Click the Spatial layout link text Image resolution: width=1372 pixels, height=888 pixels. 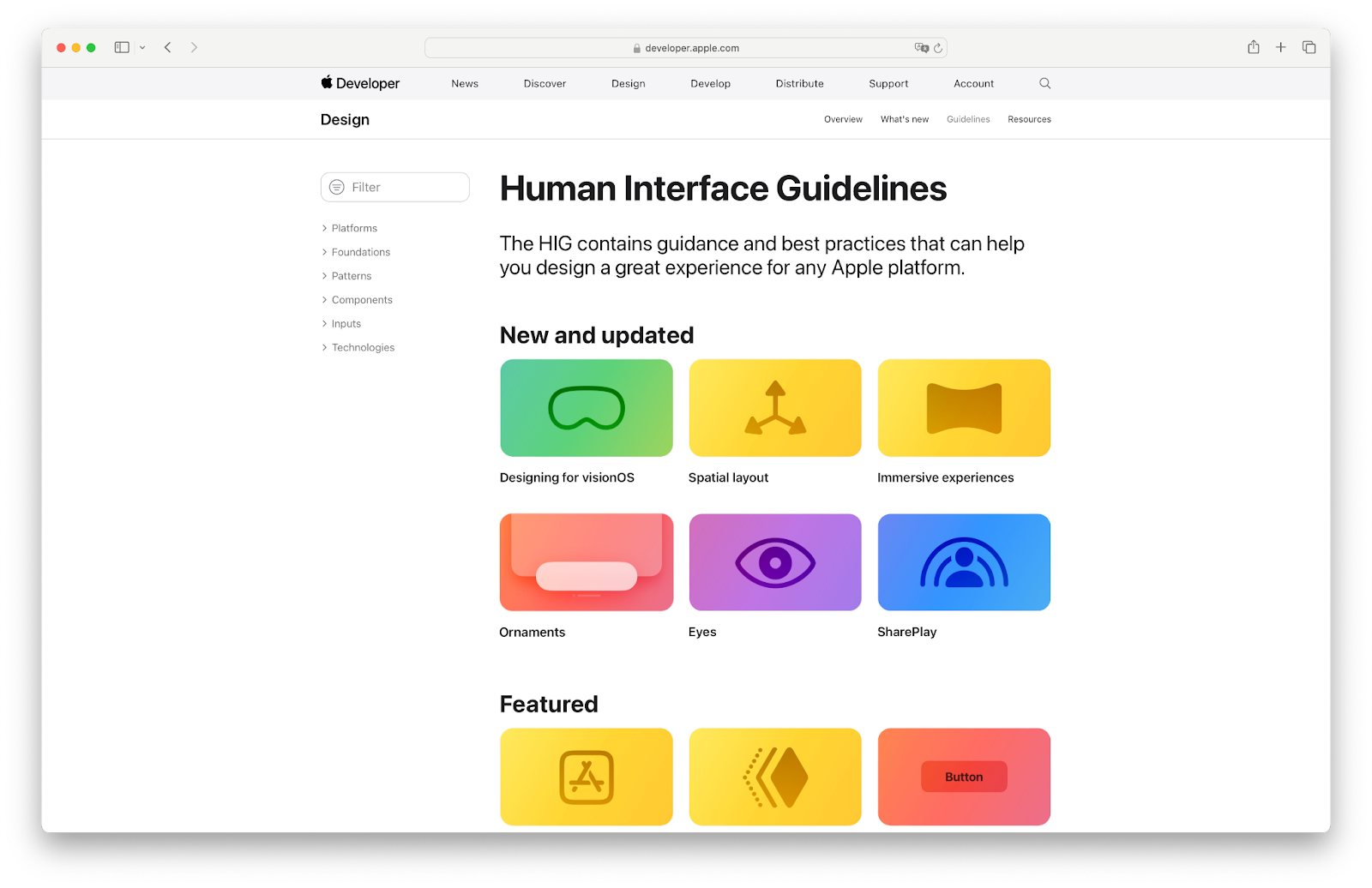(x=728, y=477)
